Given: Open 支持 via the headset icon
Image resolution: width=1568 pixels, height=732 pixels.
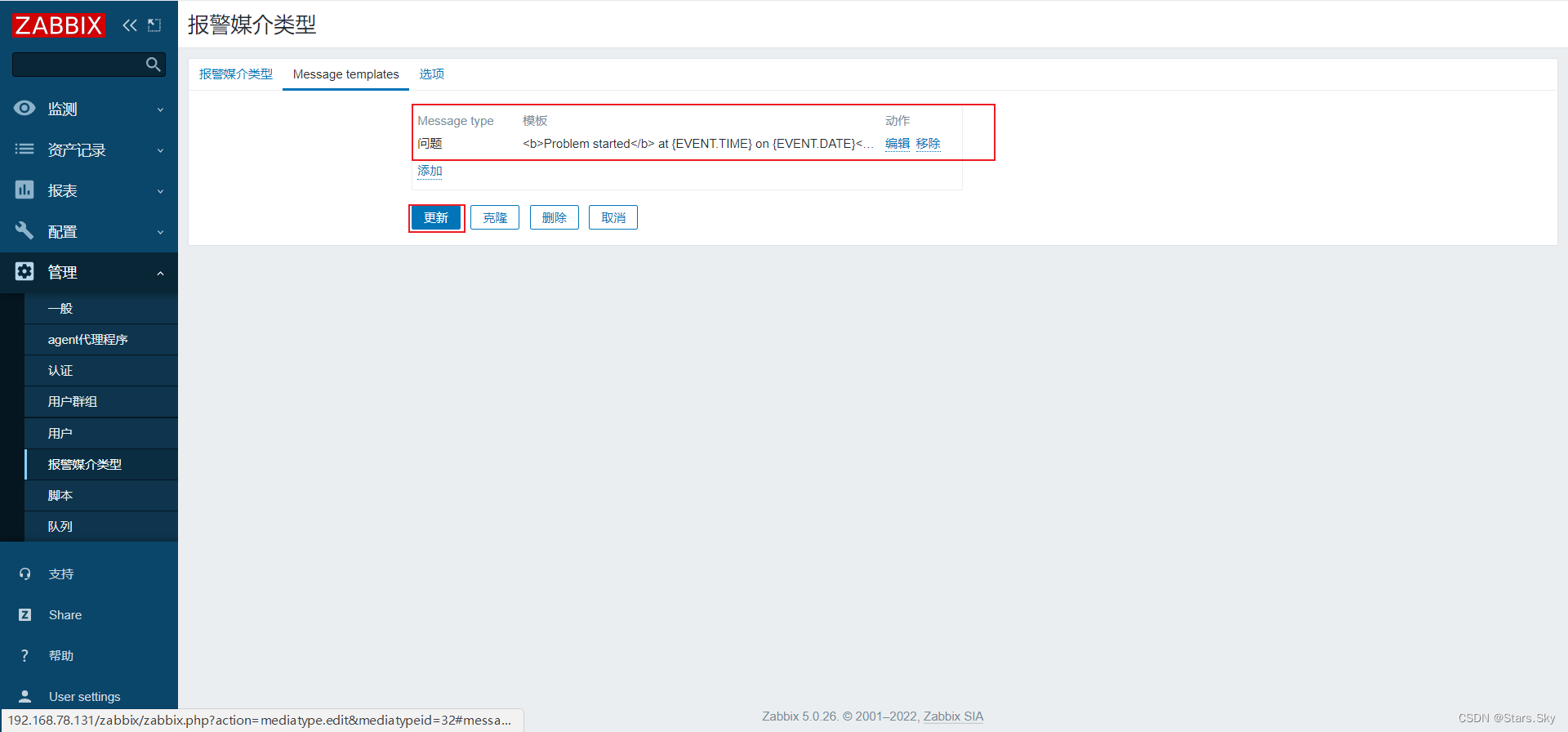Looking at the screenshot, I should pyautogui.click(x=24, y=574).
